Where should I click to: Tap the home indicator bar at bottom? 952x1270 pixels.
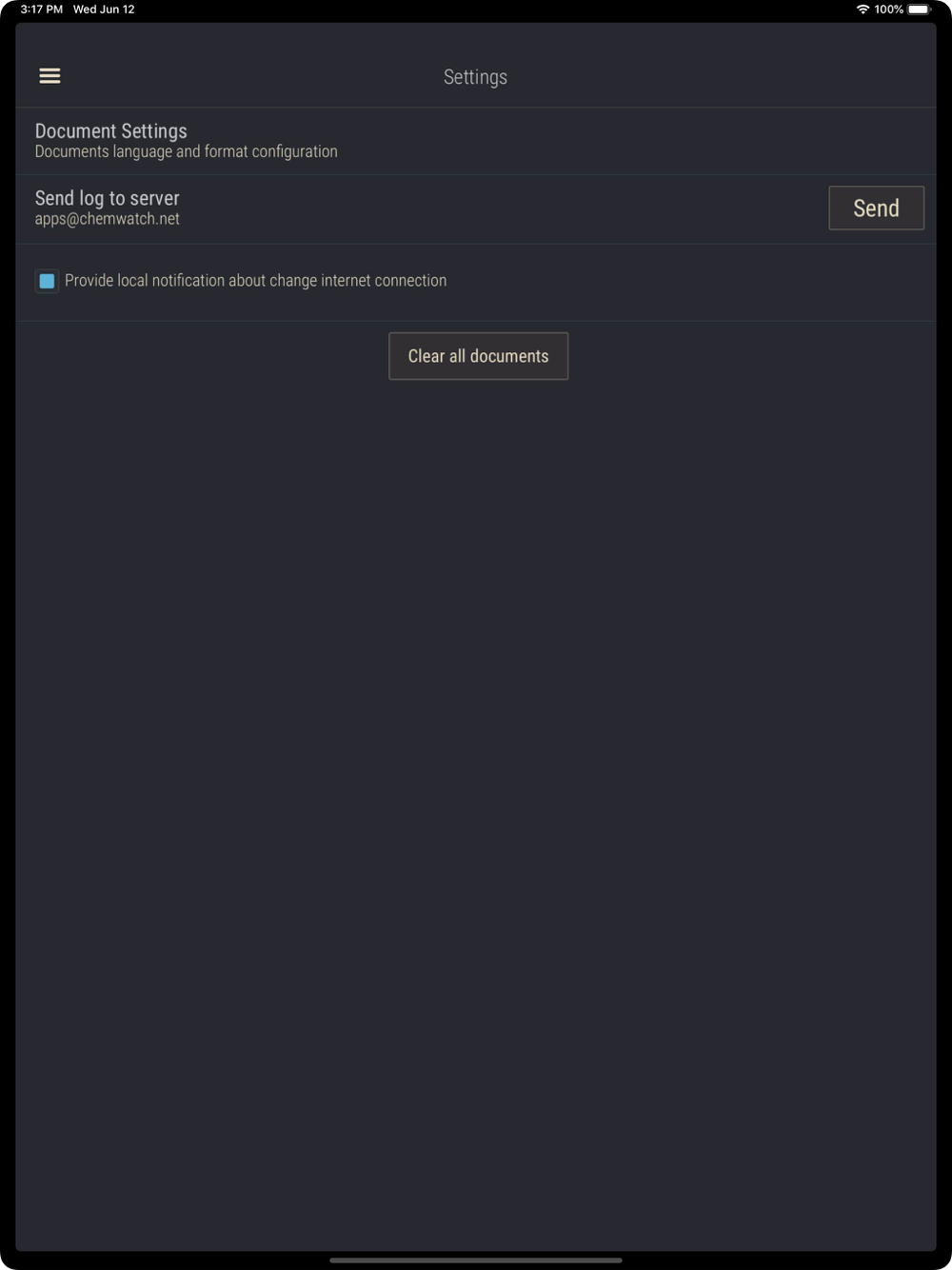pos(476,1260)
